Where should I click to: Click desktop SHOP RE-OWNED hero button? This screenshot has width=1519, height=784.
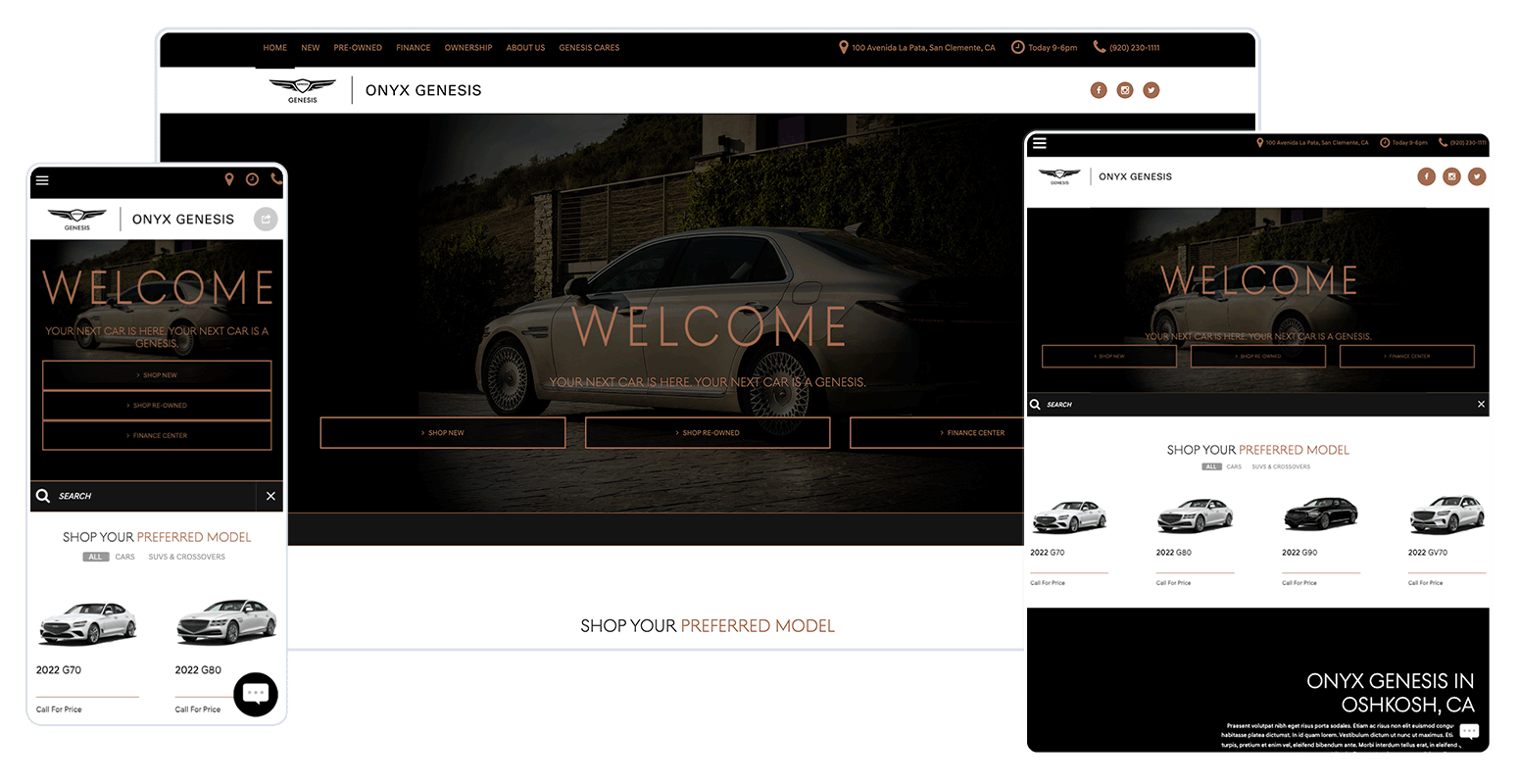click(x=708, y=432)
